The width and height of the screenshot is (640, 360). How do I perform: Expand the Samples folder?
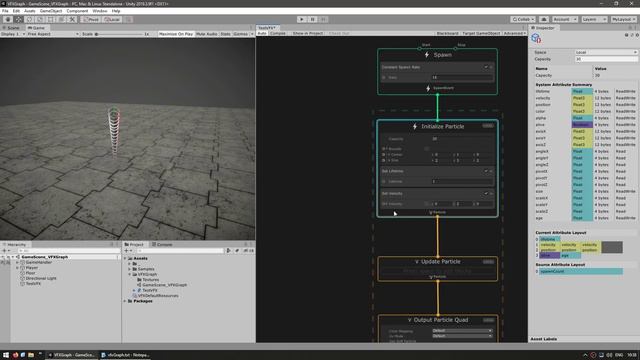[130, 269]
